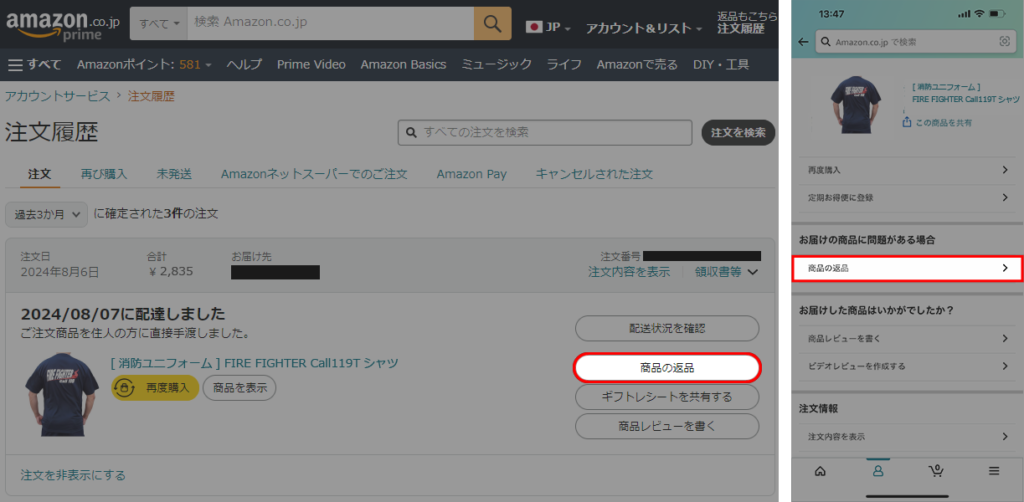Image resolution: width=1024 pixels, height=502 pixels.
Task: Tap the mobile 注文内容を表示 row
Action: (x=908, y=437)
